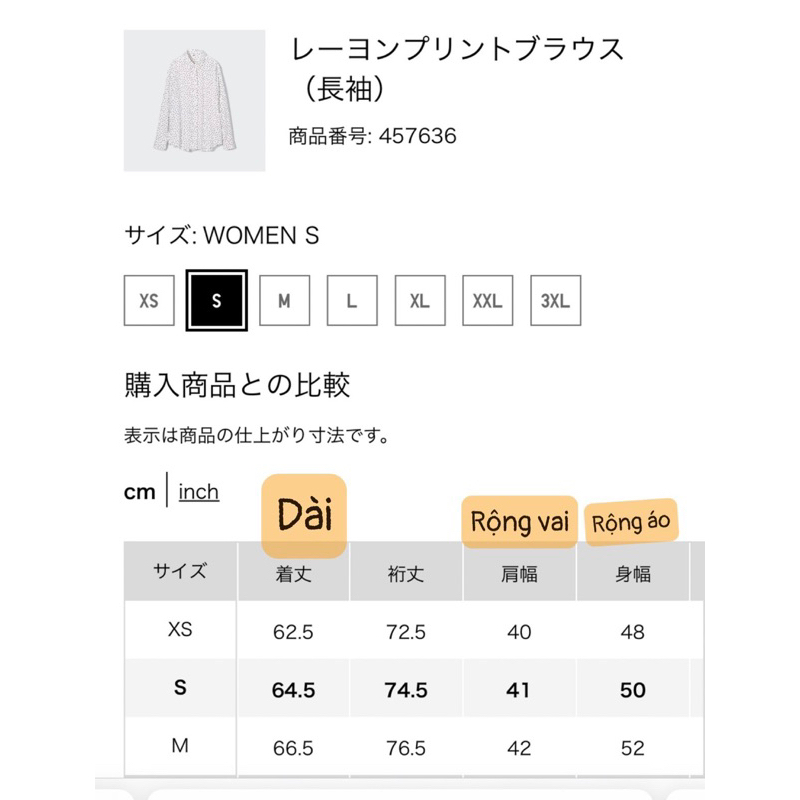Click the Rộng vai orange label

[x=520, y=521]
